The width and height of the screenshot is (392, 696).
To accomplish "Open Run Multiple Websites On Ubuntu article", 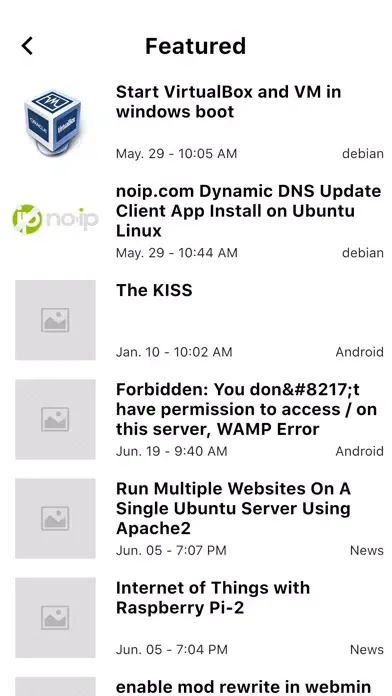I will point(234,508).
